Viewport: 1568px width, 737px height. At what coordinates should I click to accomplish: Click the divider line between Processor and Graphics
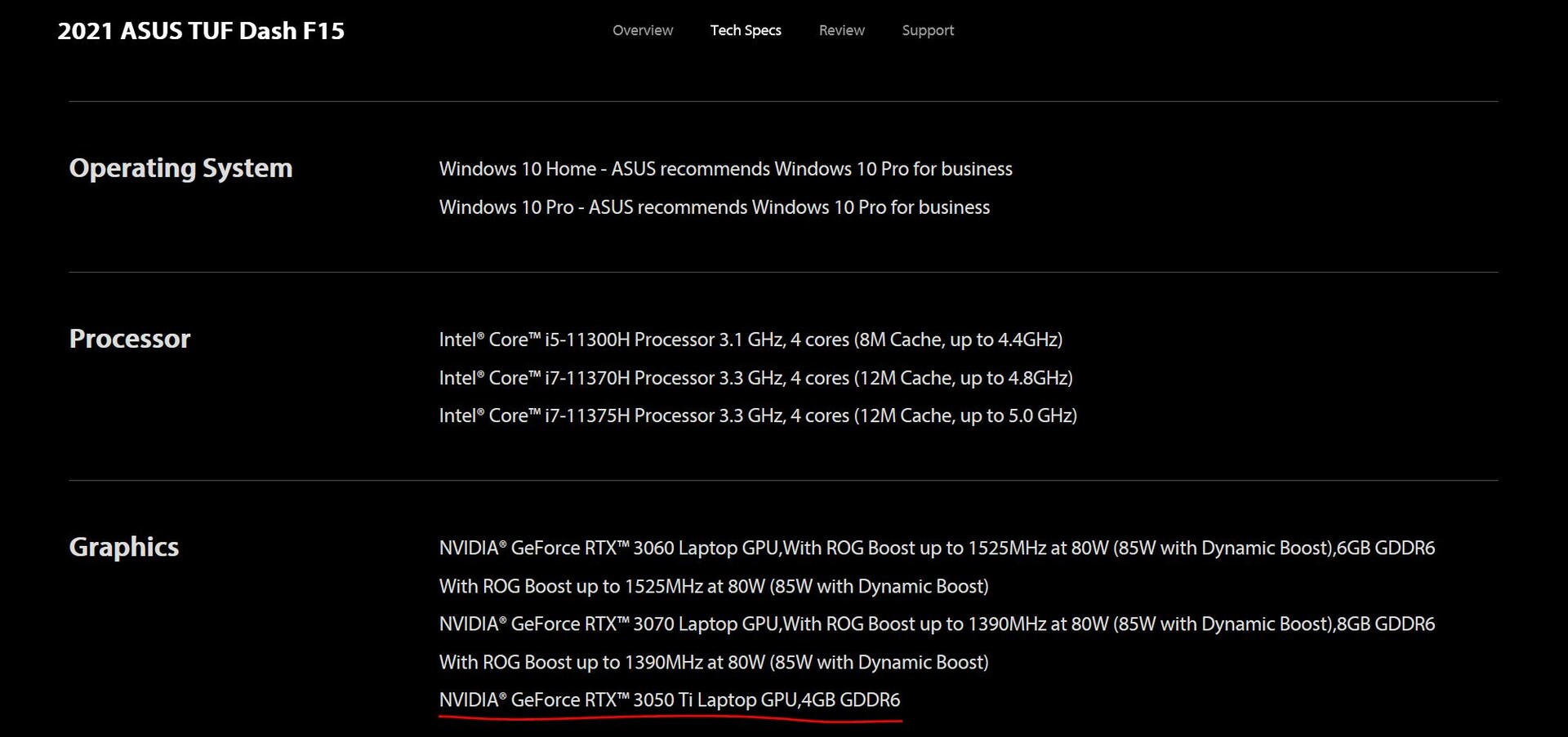(783, 480)
